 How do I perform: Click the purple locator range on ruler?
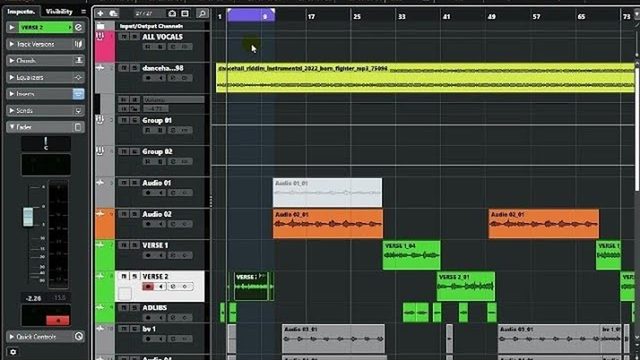point(251,16)
